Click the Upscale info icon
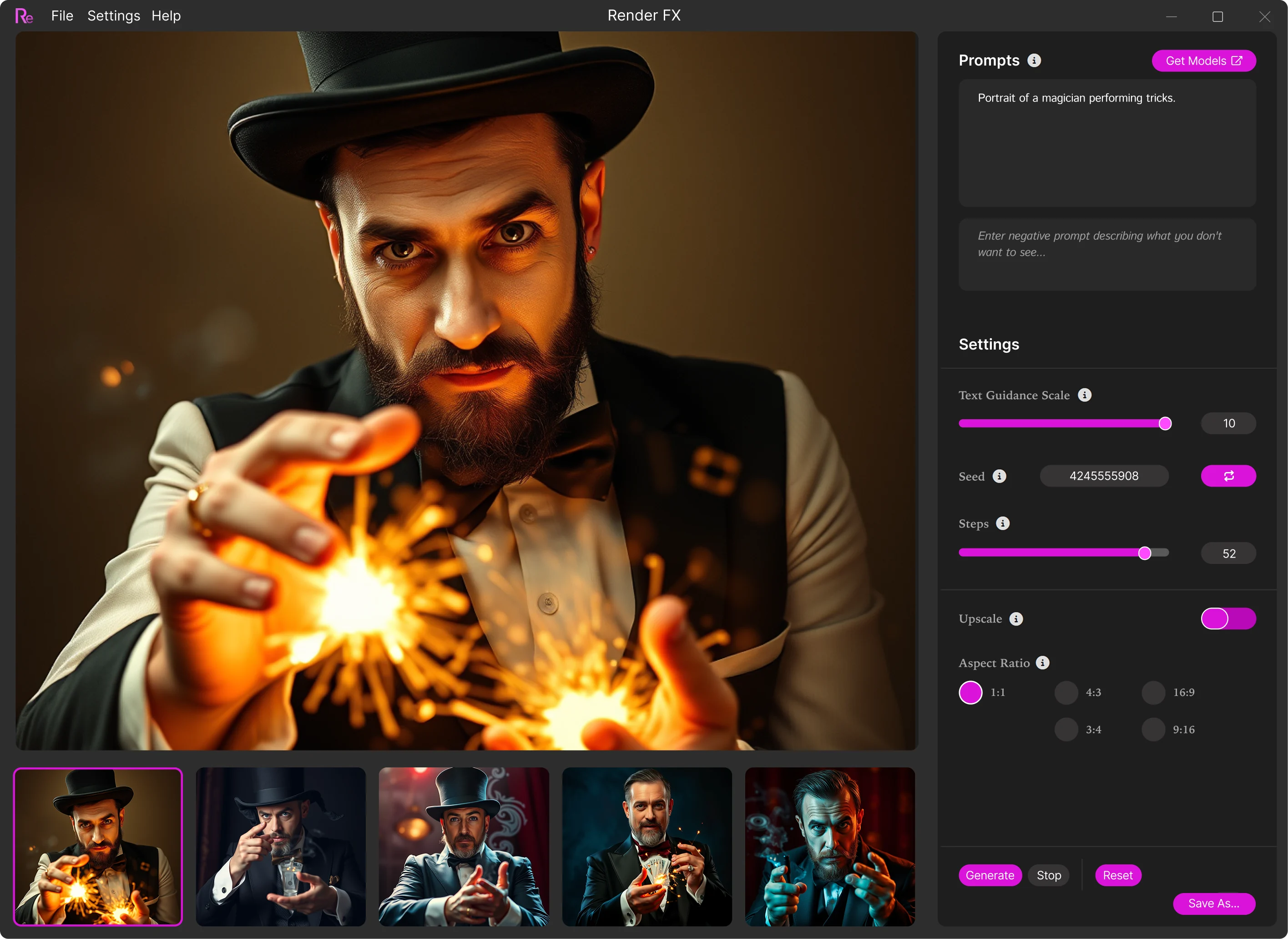This screenshot has height=939, width=1288. 1016,619
